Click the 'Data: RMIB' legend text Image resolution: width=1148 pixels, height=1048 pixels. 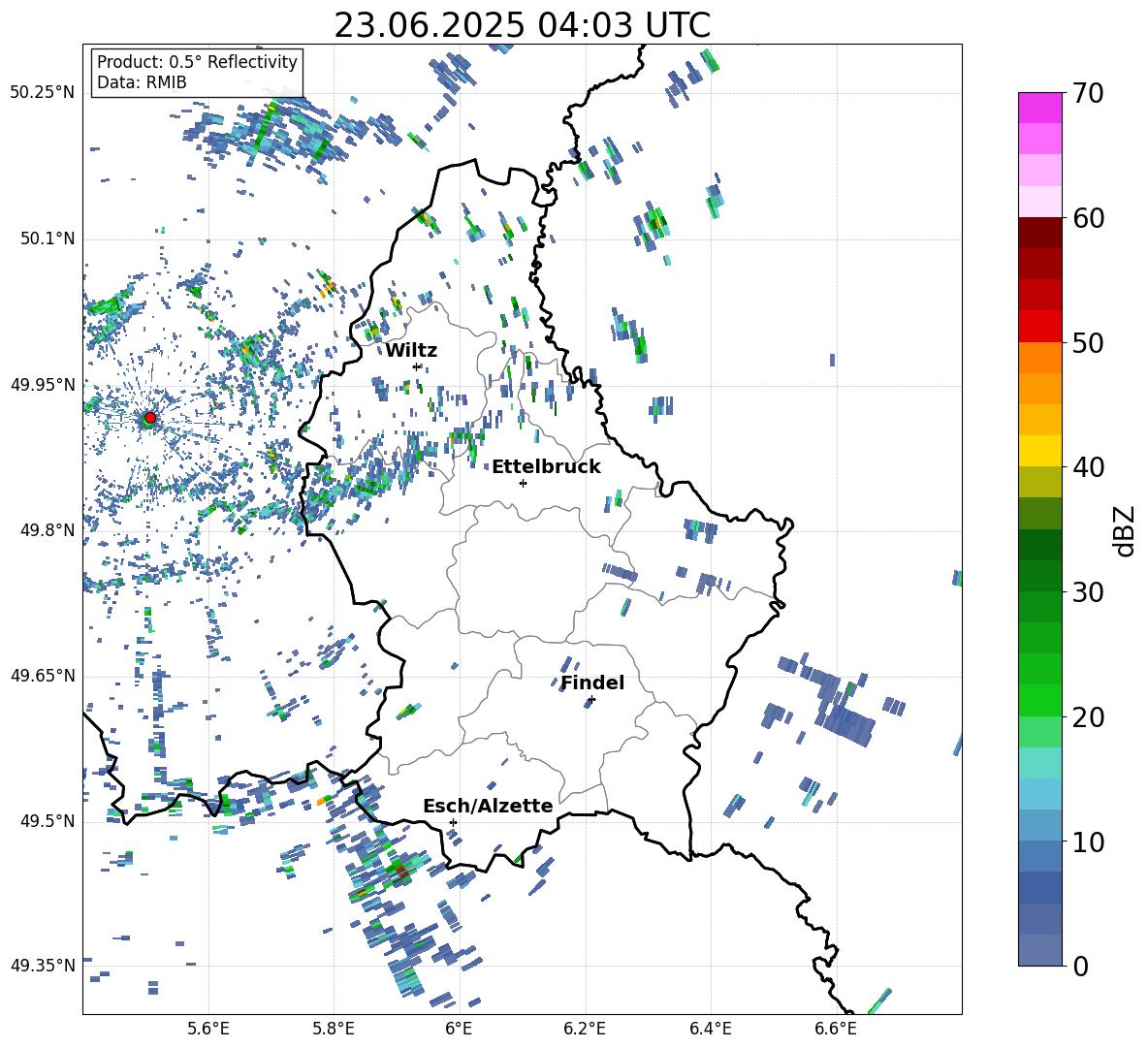(142, 82)
